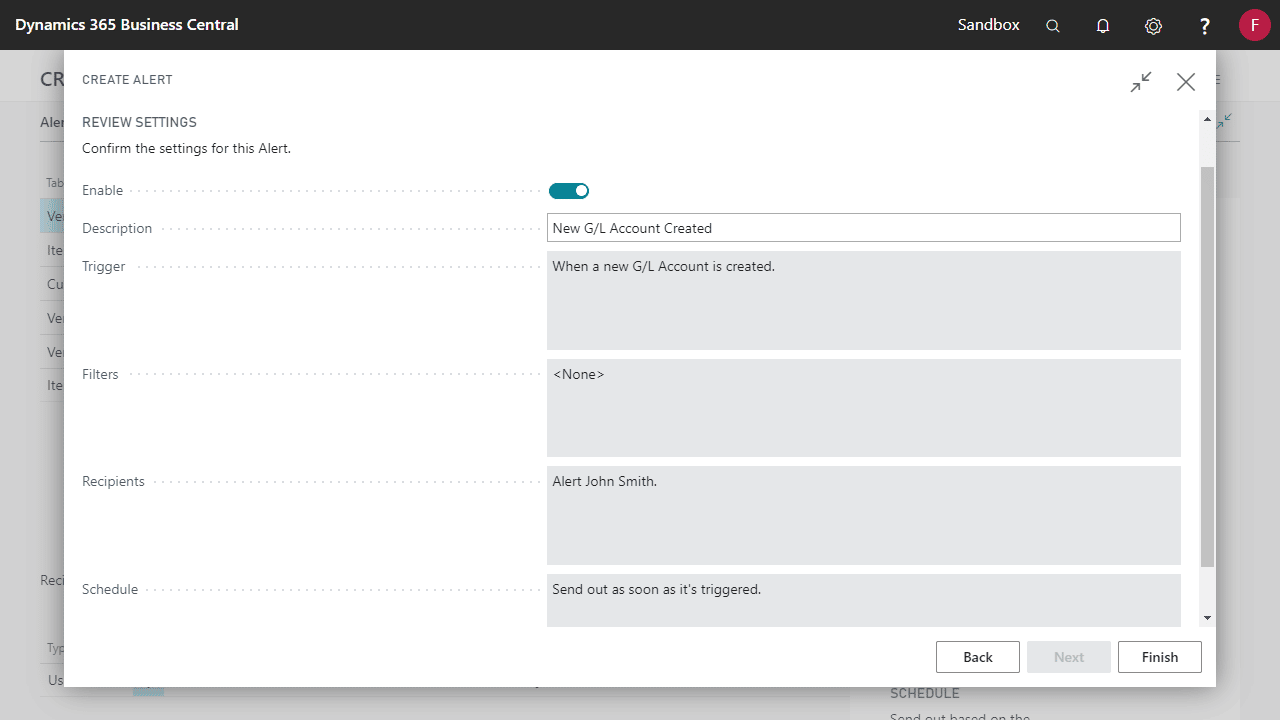The width and height of the screenshot is (1280, 720).
Task: Close the Create Alert dialog
Action: [1186, 82]
